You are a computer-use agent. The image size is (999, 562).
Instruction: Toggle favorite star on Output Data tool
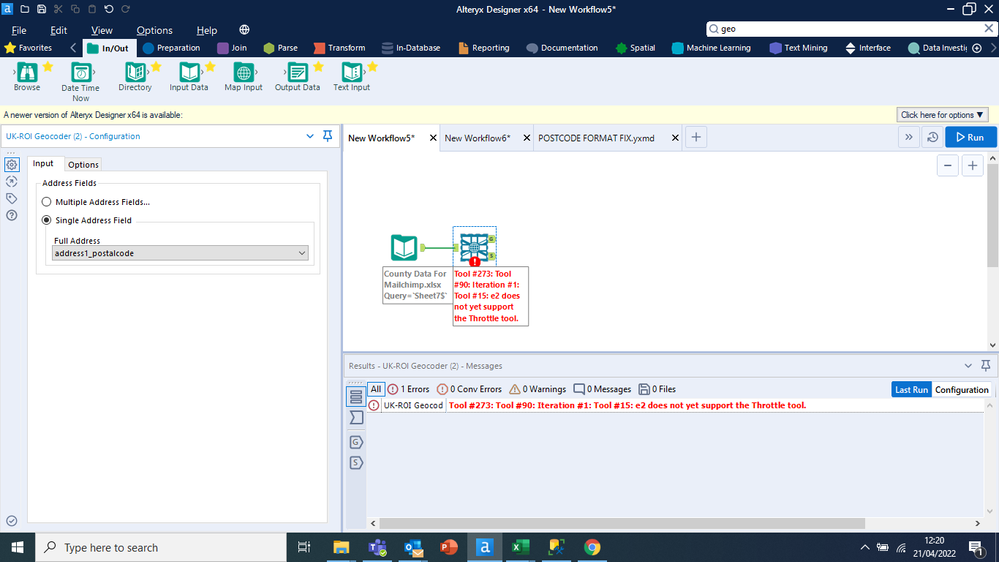pos(319,66)
